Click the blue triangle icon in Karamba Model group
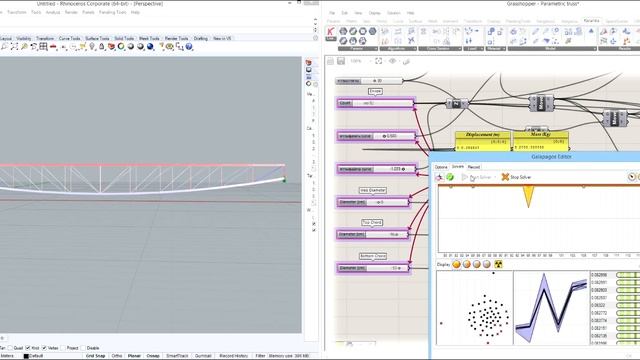This screenshot has height=360, width=640. point(591,31)
